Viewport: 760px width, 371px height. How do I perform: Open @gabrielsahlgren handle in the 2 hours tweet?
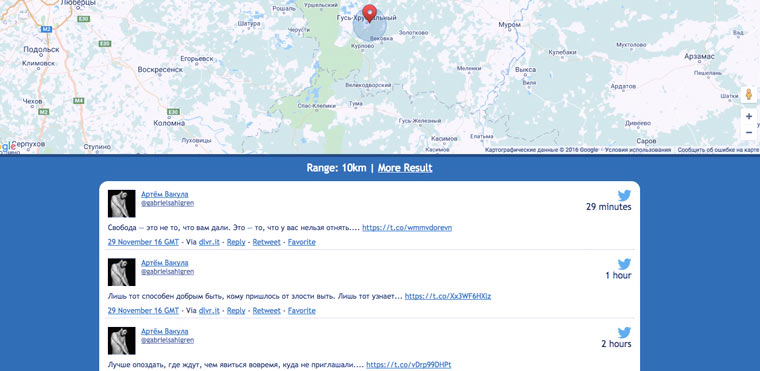[x=167, y=340]
